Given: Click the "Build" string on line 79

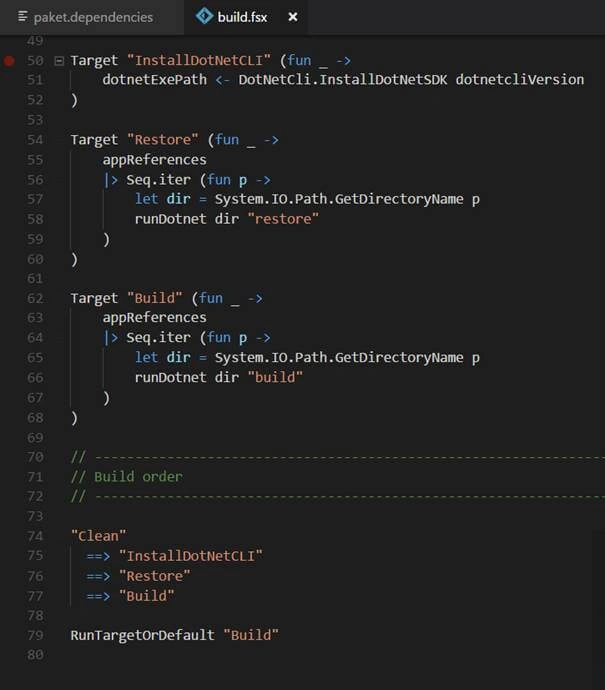Looking at the screenshot, I should (x=251, y=635).
